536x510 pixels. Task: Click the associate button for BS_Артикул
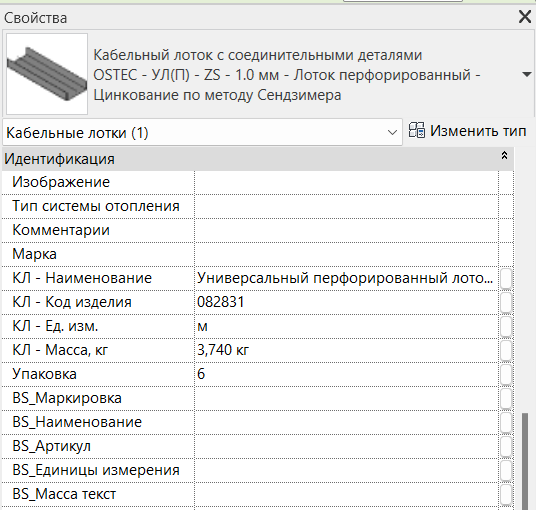click(506, 446)
